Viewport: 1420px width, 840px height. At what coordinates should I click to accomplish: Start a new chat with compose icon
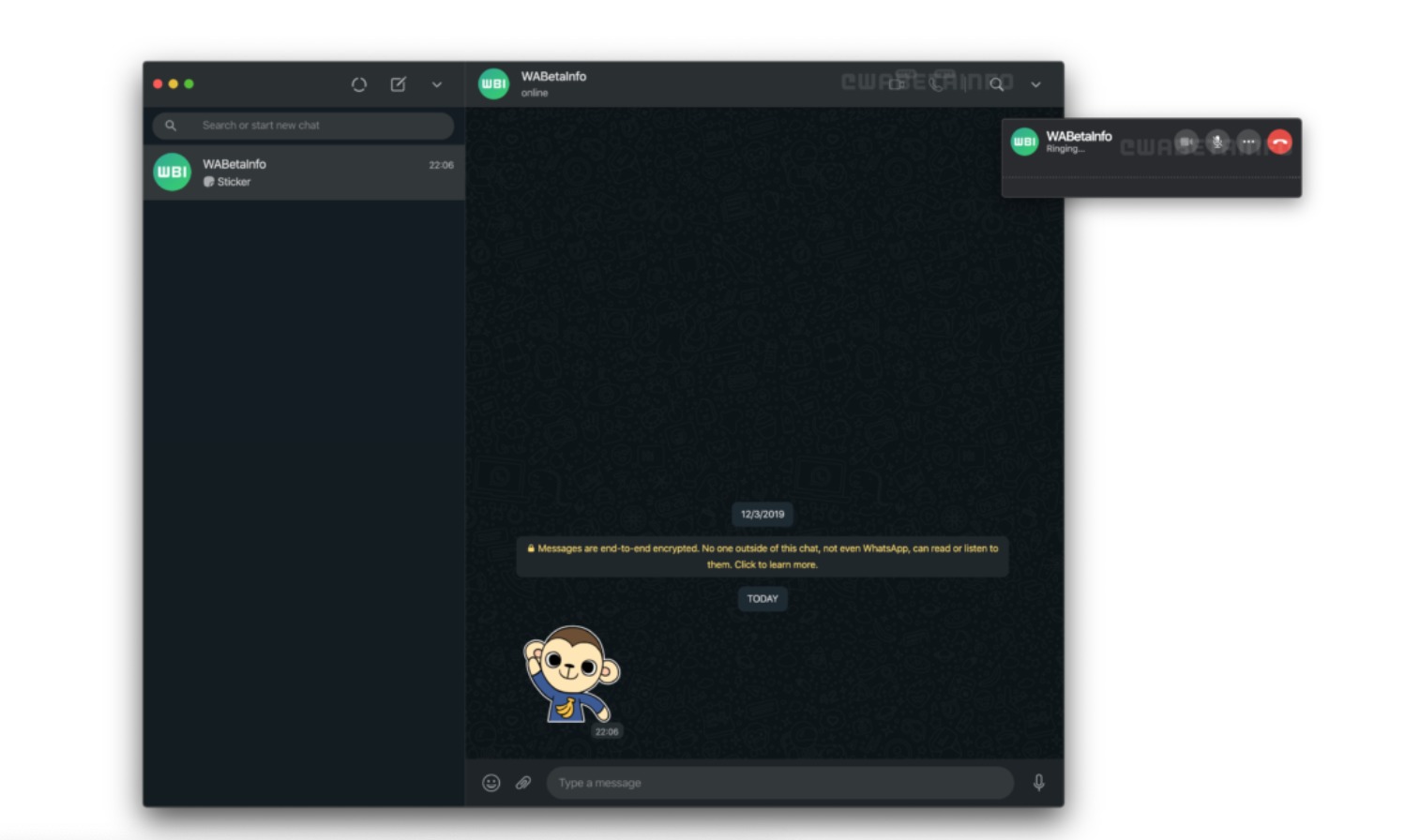pos(398,84)
